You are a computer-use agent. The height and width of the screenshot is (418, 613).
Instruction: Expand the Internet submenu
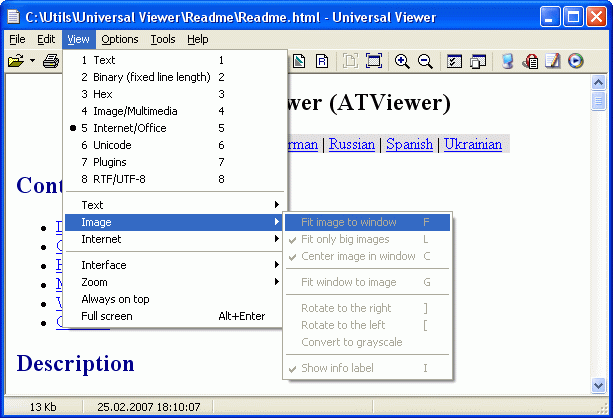(x=174, y=239)
